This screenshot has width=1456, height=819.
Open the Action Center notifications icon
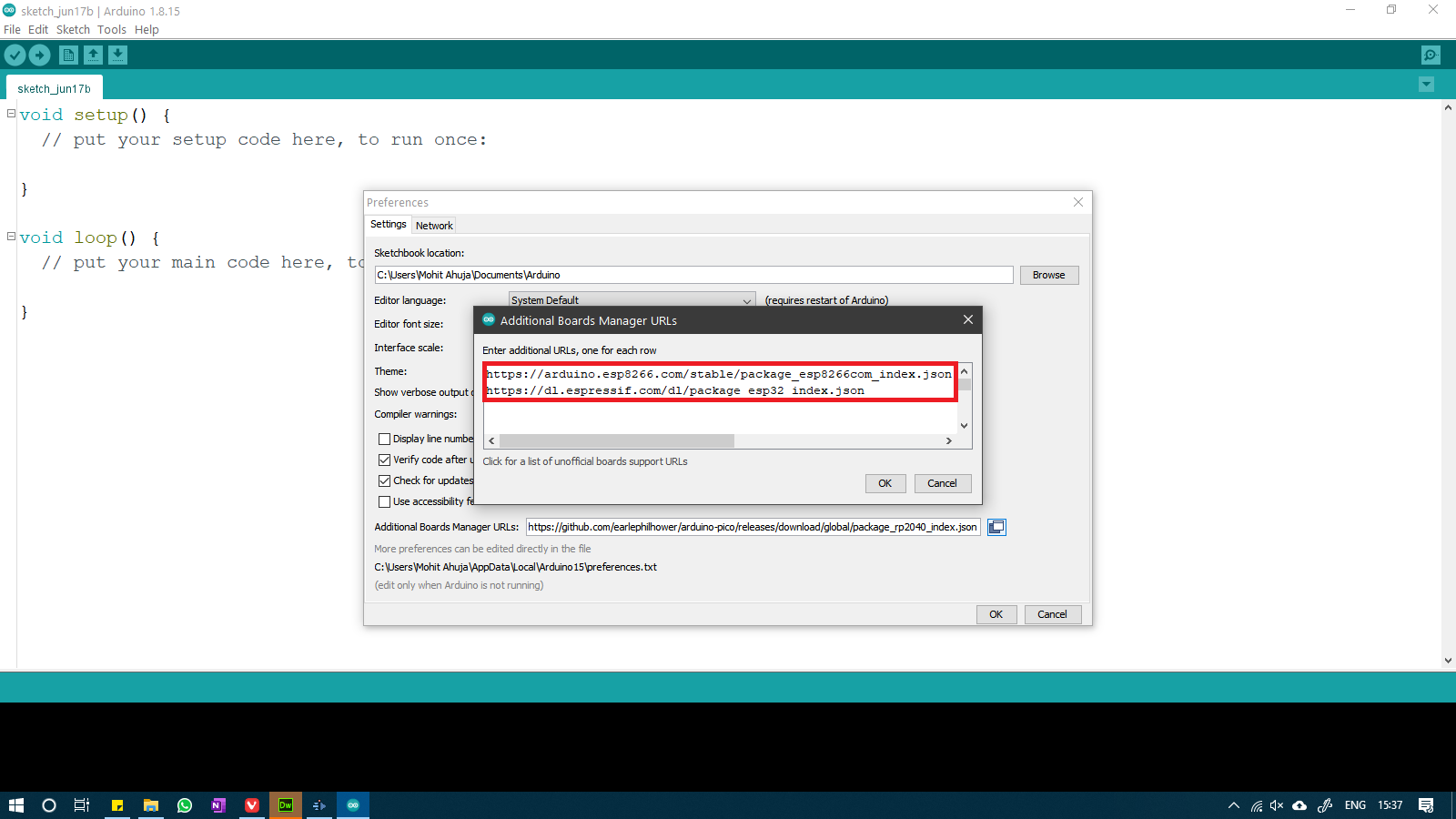1426,805
